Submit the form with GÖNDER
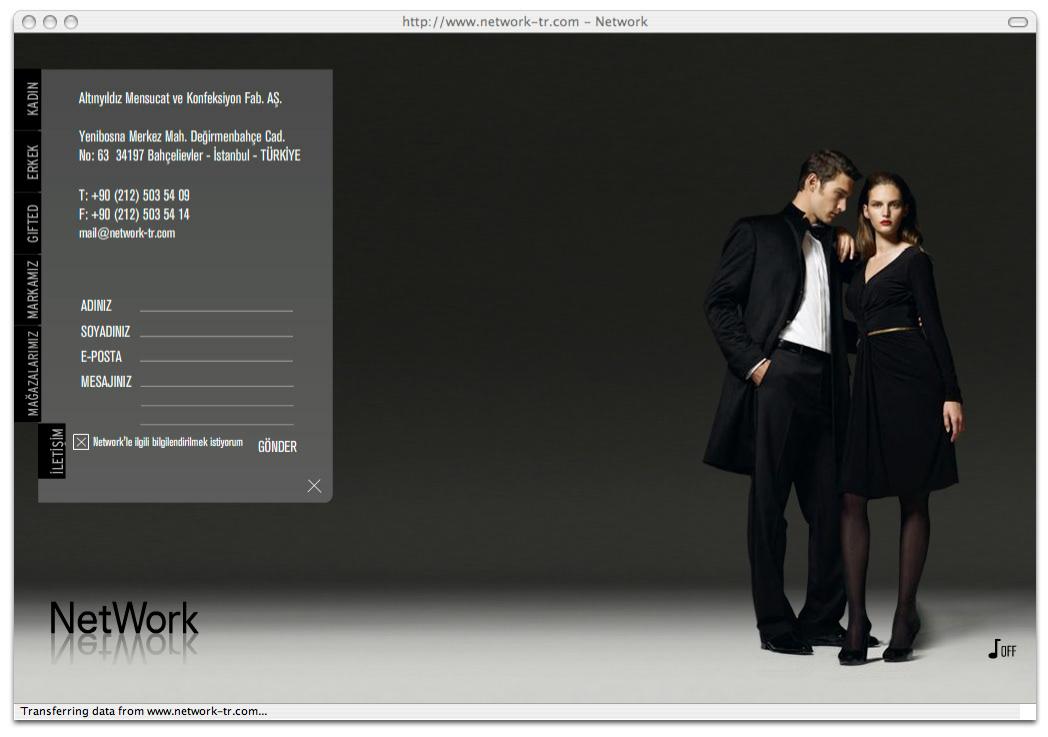 tap(277, 446)
